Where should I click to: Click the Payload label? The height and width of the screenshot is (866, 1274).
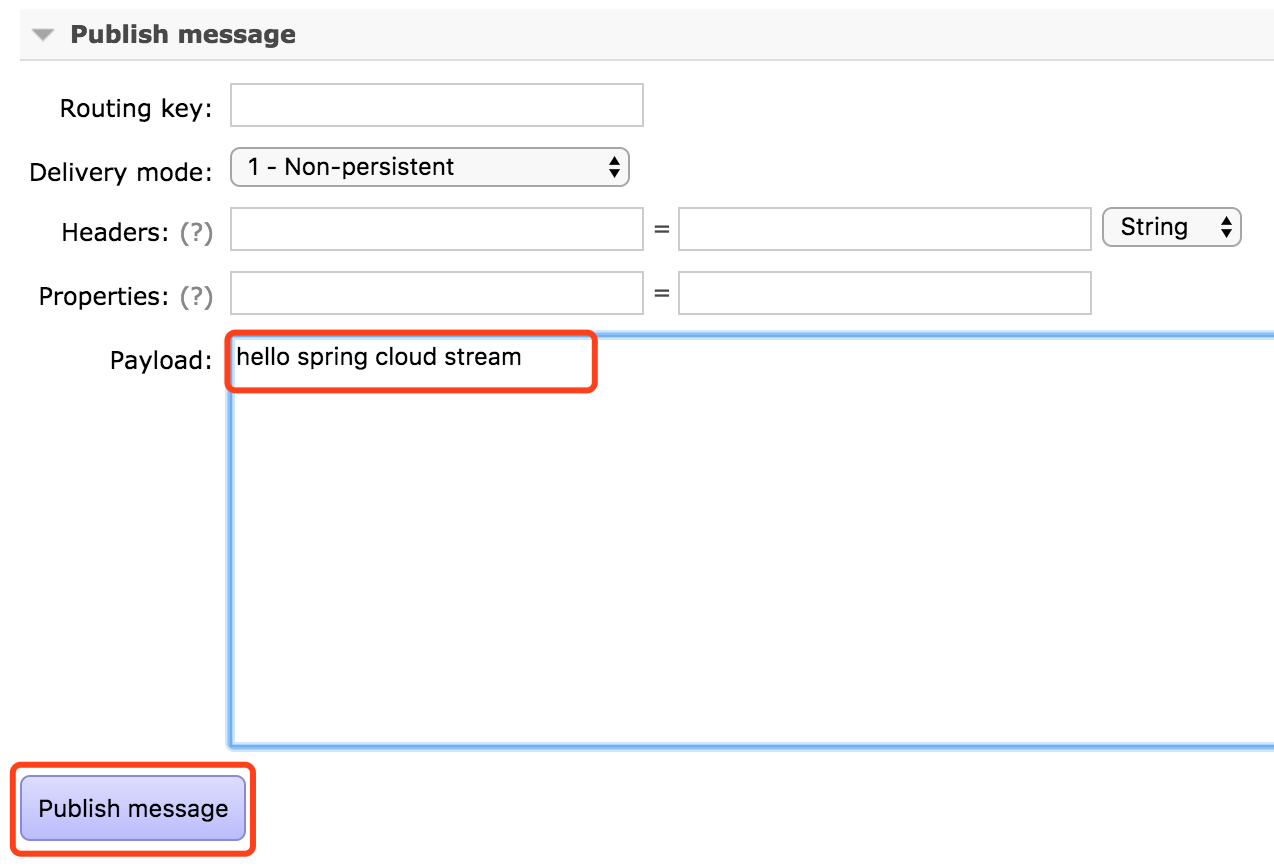coord(161,360)
